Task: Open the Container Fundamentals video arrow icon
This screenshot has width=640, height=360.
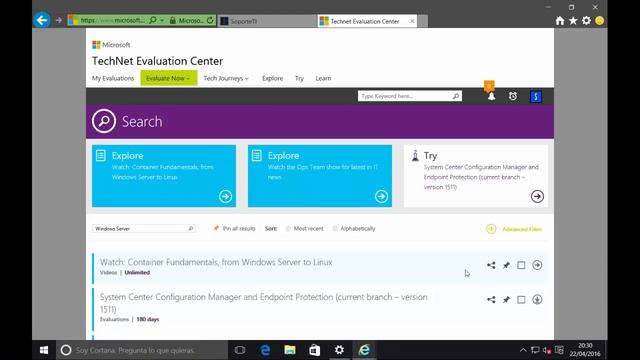Action: click(537, 265)
